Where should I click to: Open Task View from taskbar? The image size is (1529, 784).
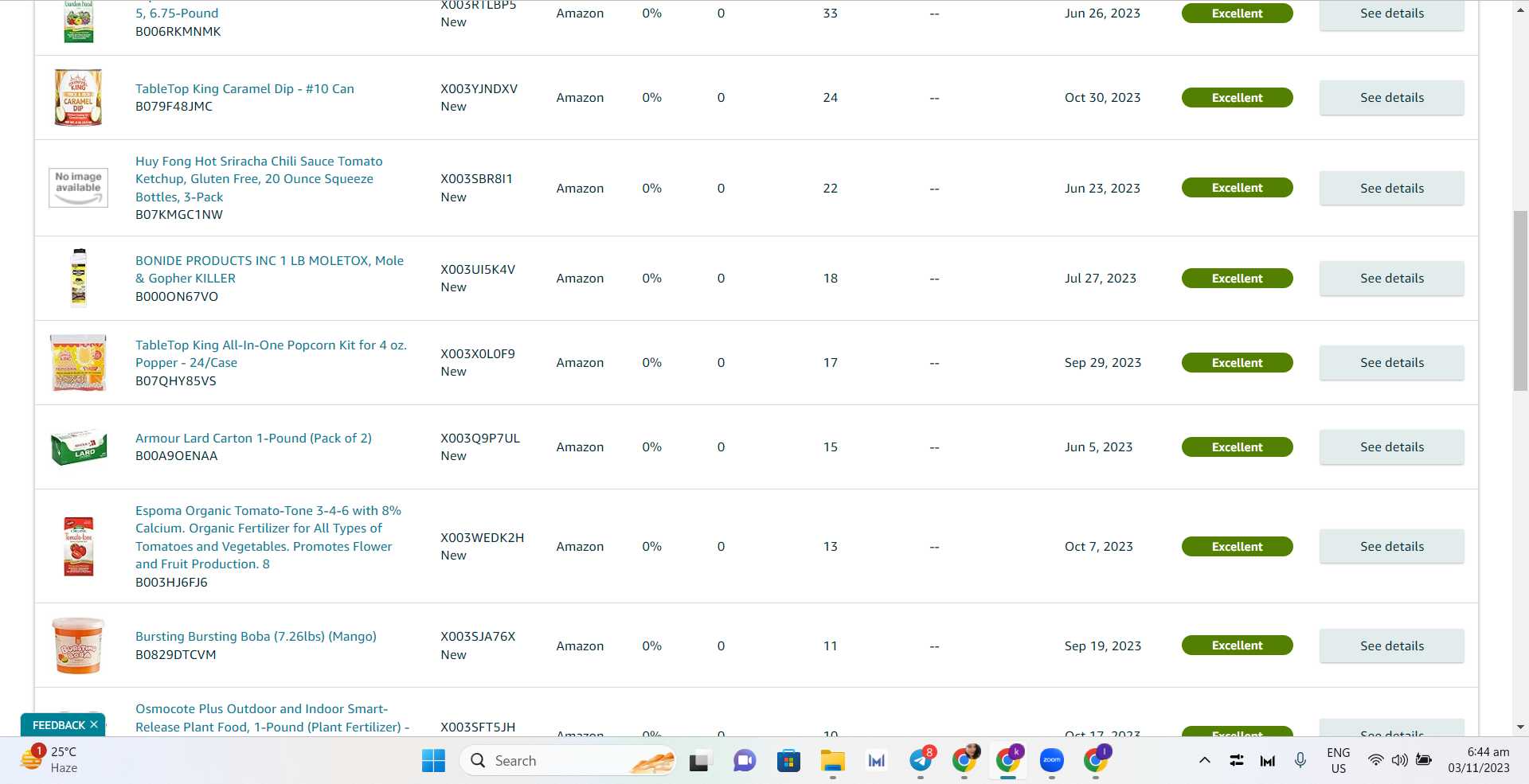699,761
